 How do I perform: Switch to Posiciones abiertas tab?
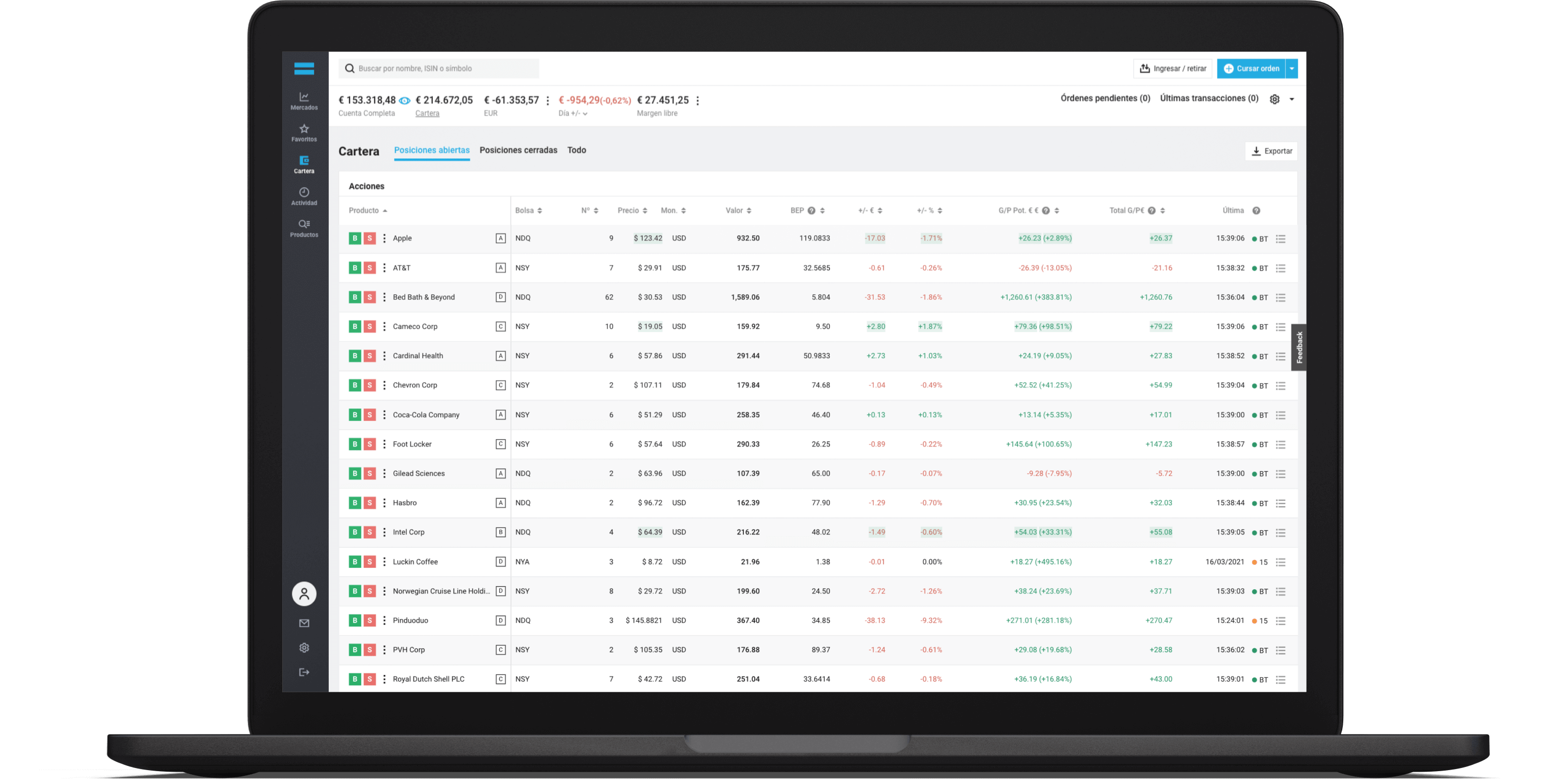click(432, 151)
